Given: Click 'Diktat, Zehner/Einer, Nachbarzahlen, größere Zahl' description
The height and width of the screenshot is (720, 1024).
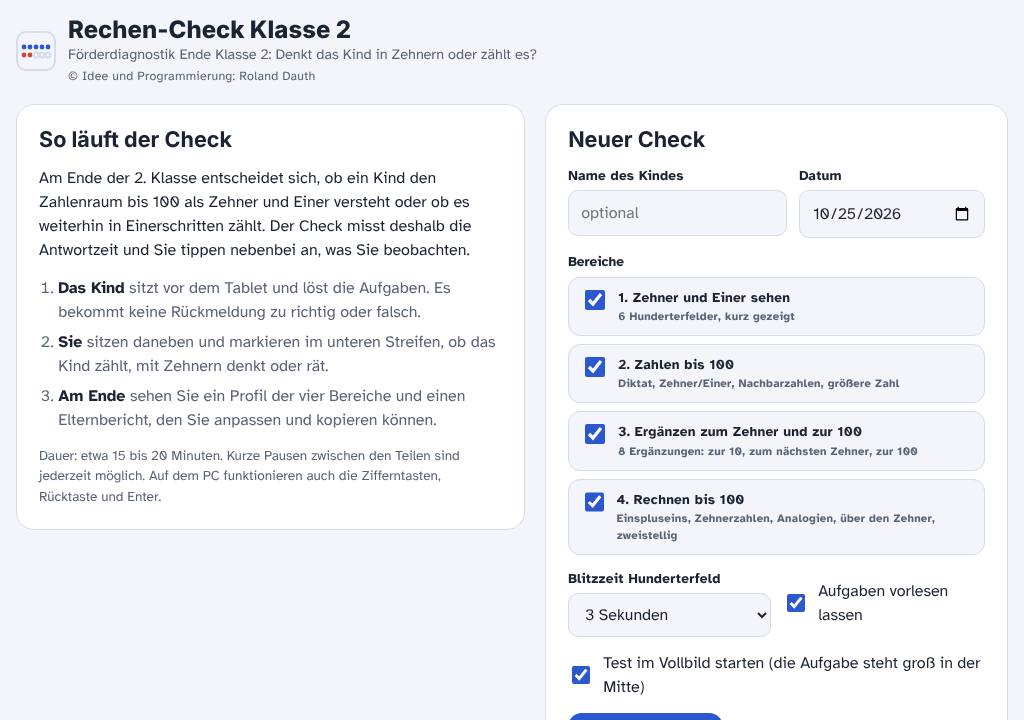Looking at the screenshot, I should coord(758,384).
